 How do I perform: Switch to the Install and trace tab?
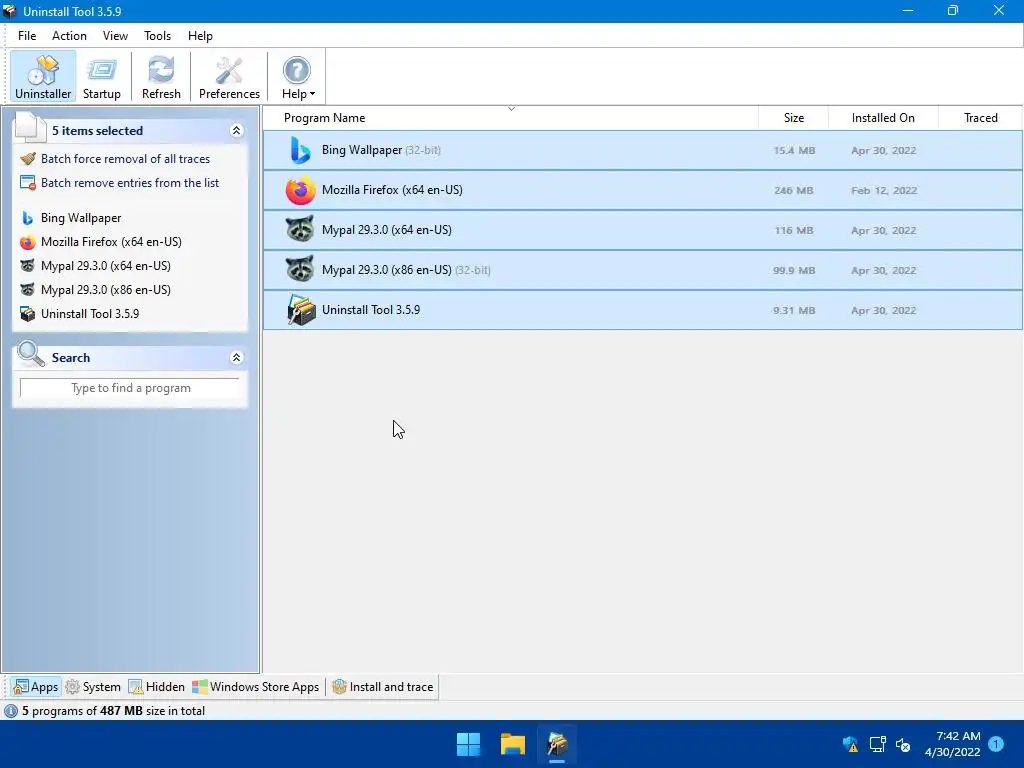[383, 687]
